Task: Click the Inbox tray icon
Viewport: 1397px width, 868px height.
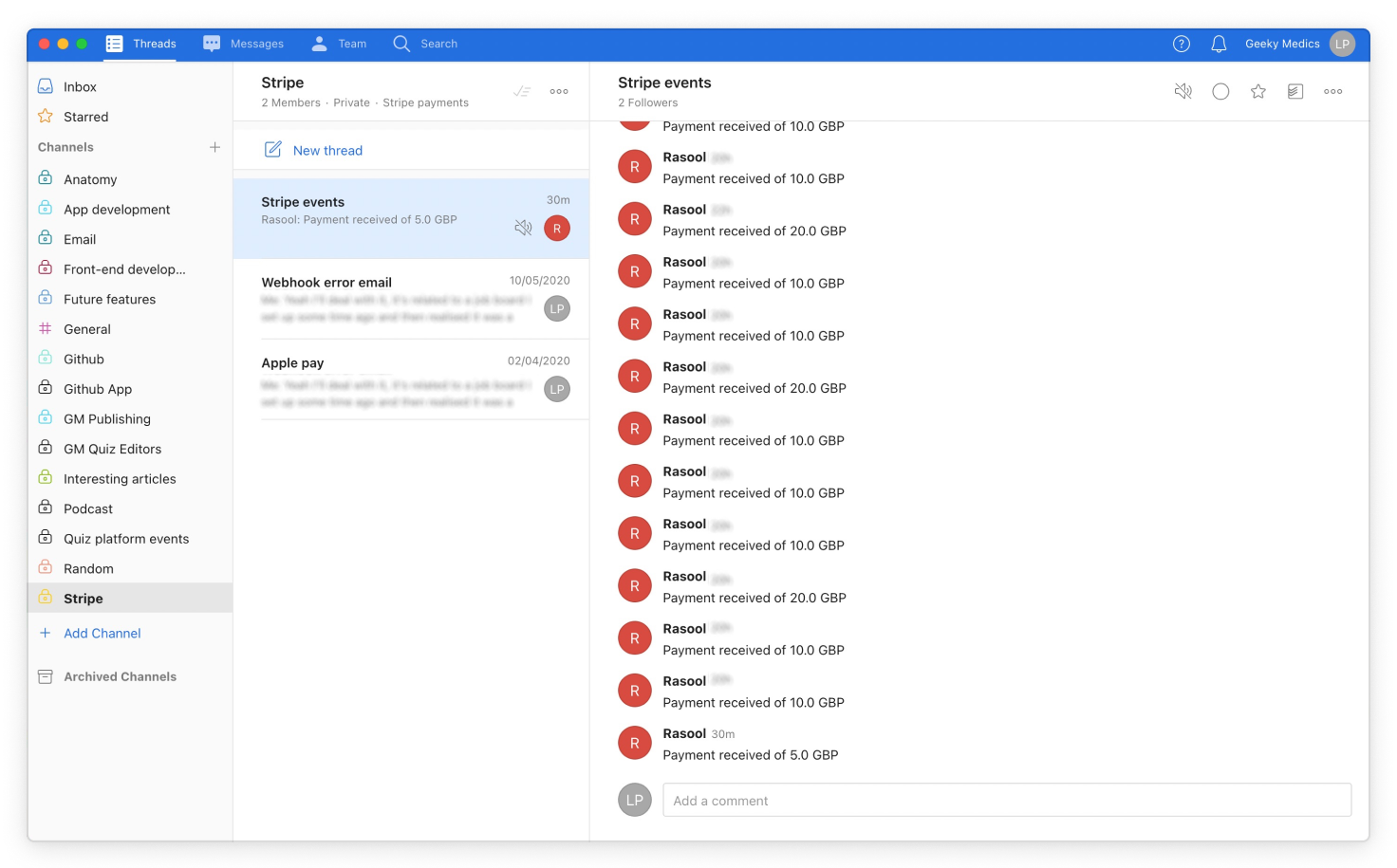Action: pyautogui.click(x=45, y=86)
